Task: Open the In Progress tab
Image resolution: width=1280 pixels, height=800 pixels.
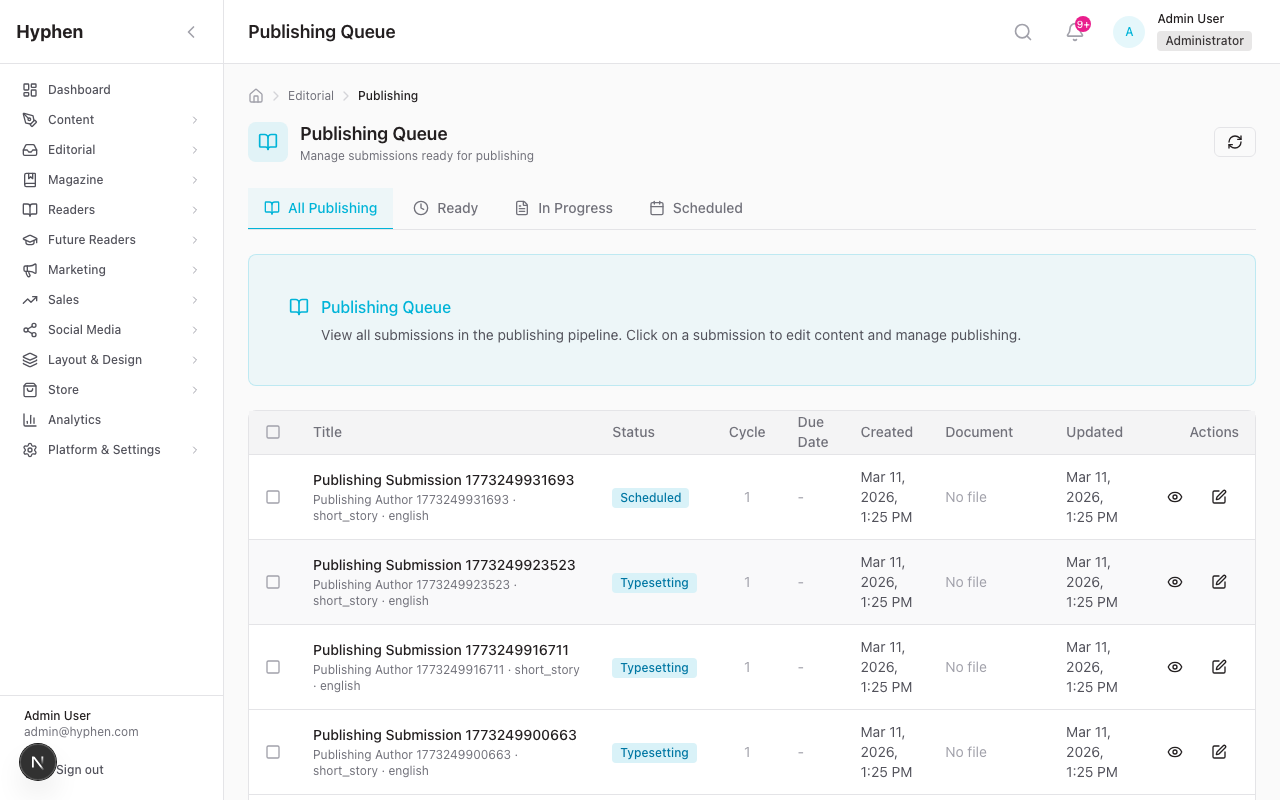Action: point(564,208)
